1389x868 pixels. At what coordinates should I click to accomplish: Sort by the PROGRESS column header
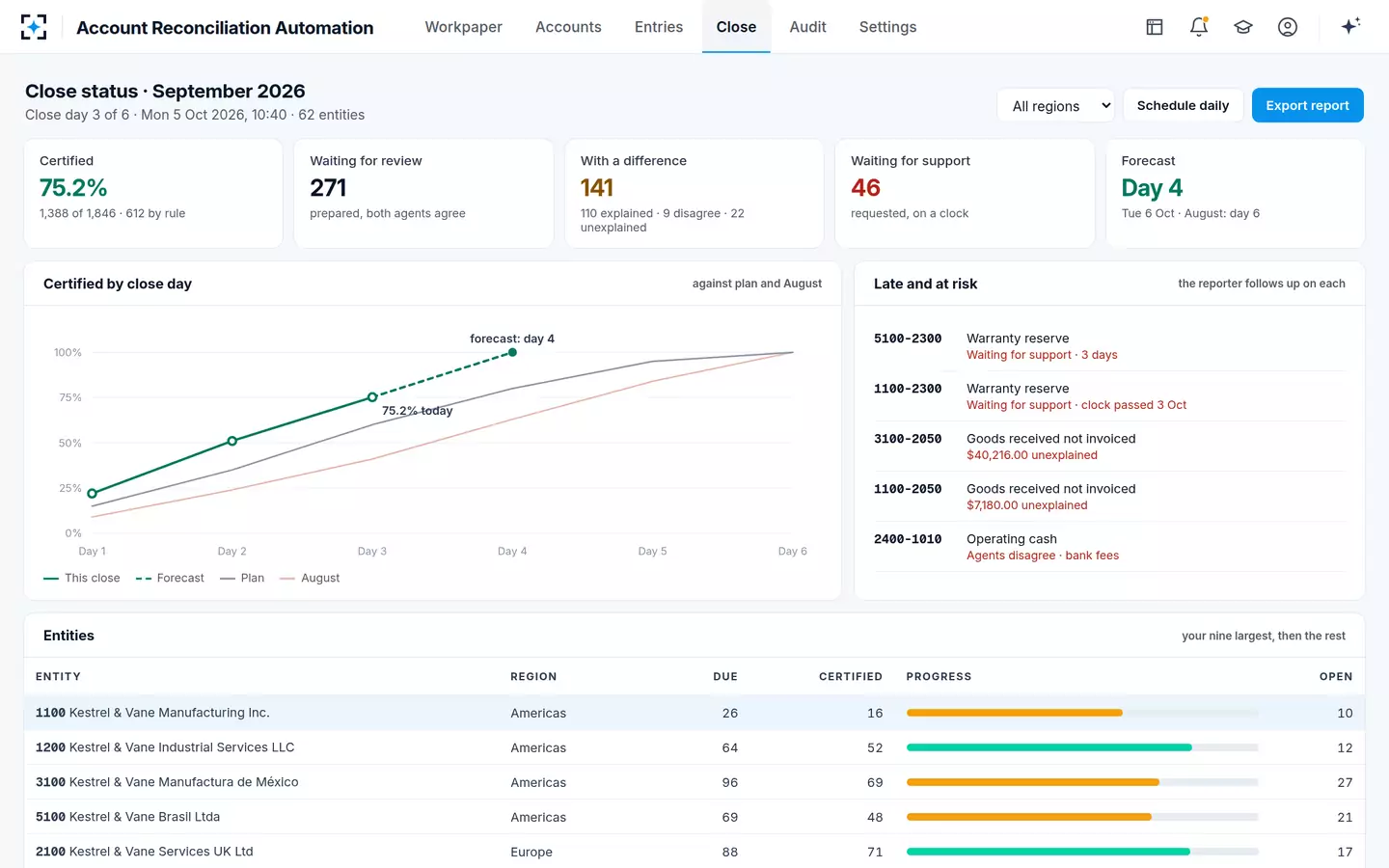(x=939, y=677)
